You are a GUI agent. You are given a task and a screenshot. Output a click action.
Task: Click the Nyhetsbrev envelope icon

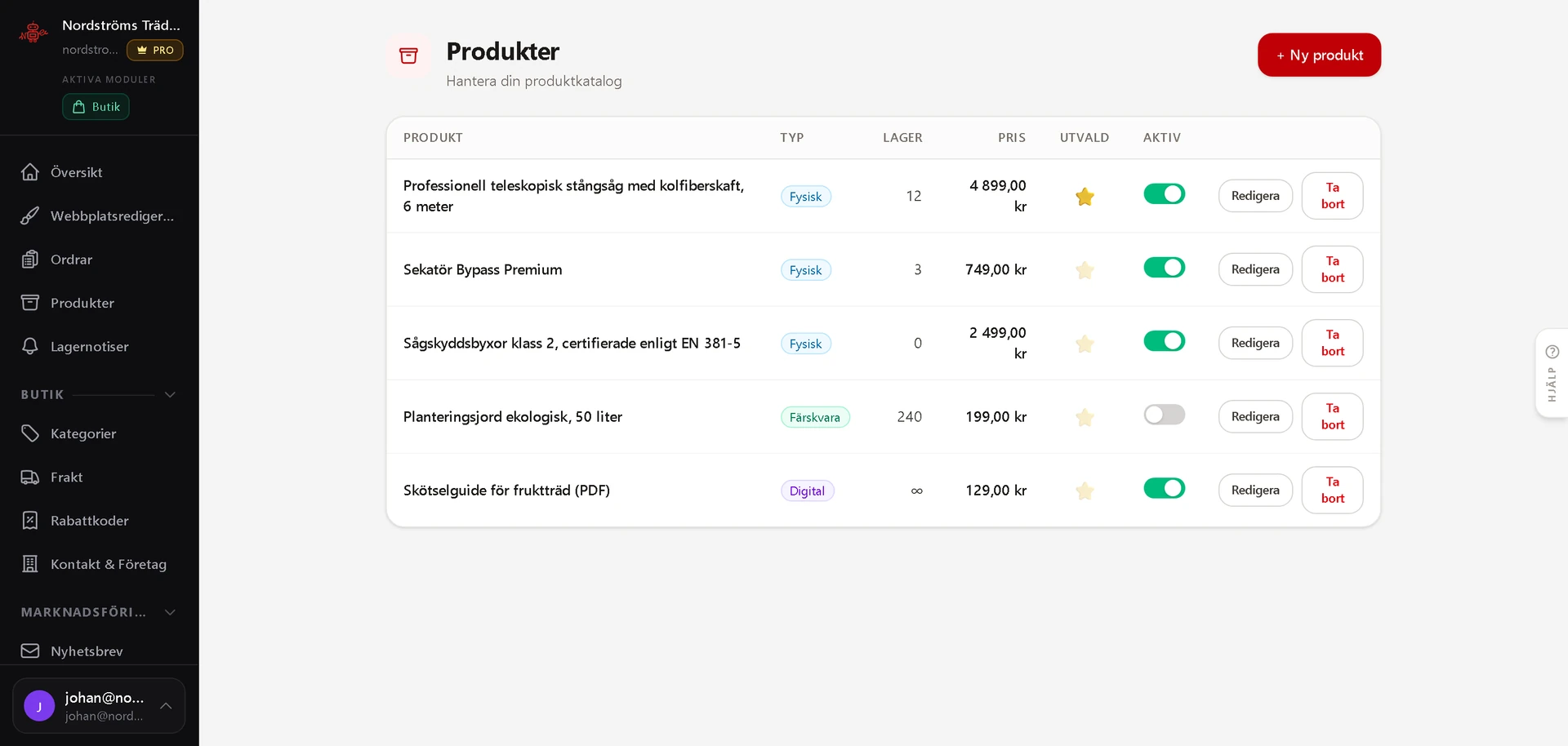30,651
